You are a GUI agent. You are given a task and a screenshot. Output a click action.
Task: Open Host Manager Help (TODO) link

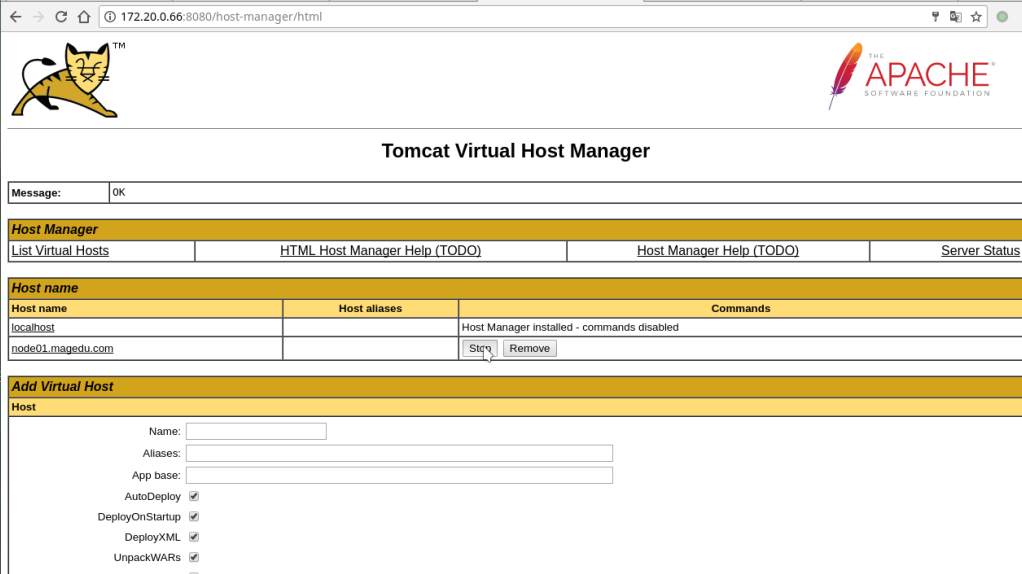point(718,251)
